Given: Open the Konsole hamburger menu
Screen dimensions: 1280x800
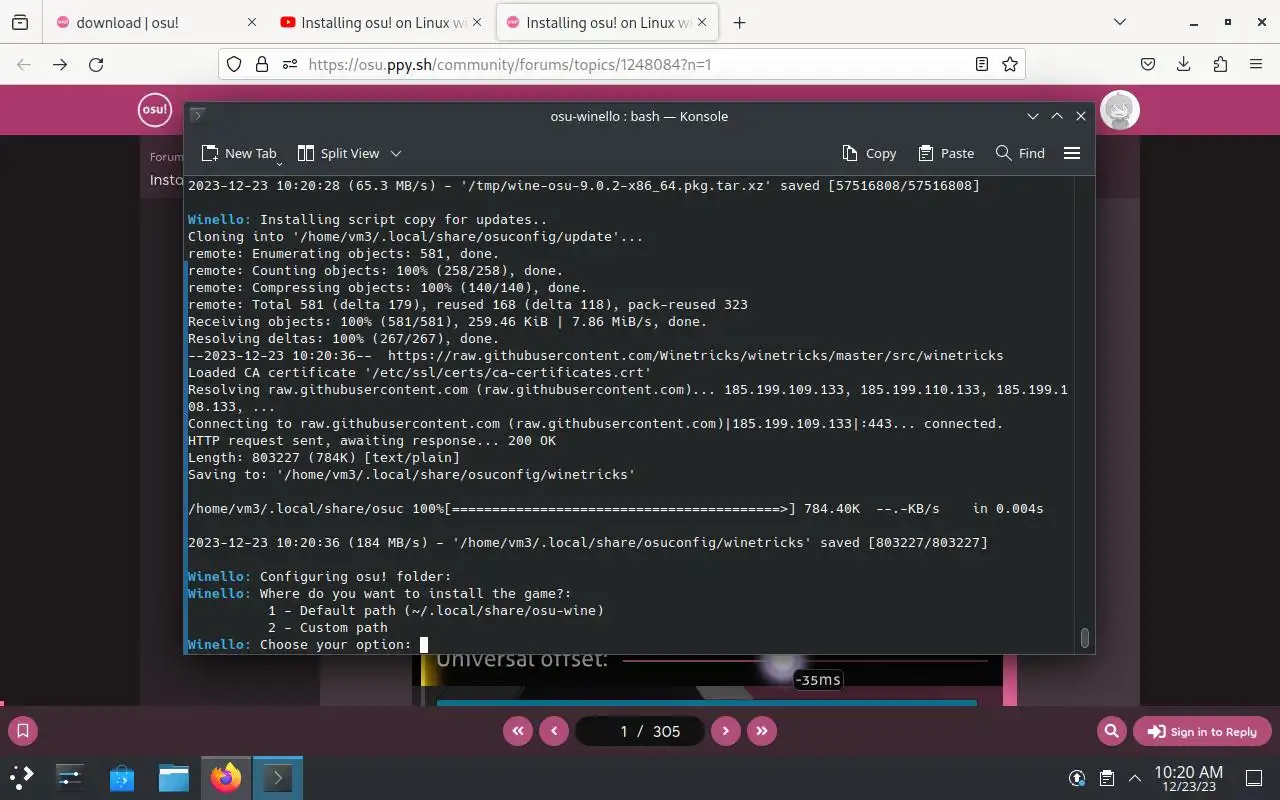Looking at the screenshot, I should (1072, 153).
